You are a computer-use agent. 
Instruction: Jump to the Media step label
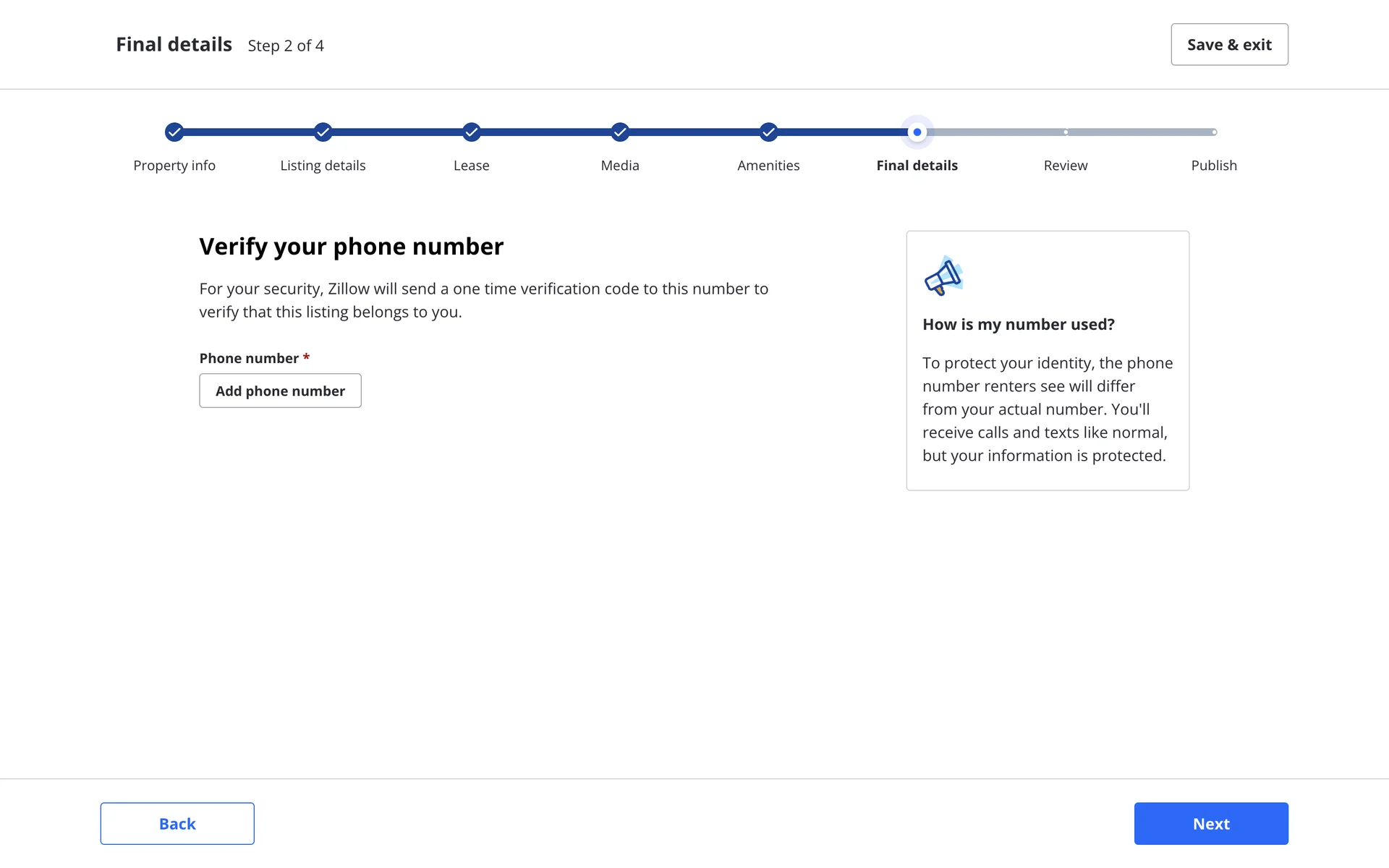(620, 166)
